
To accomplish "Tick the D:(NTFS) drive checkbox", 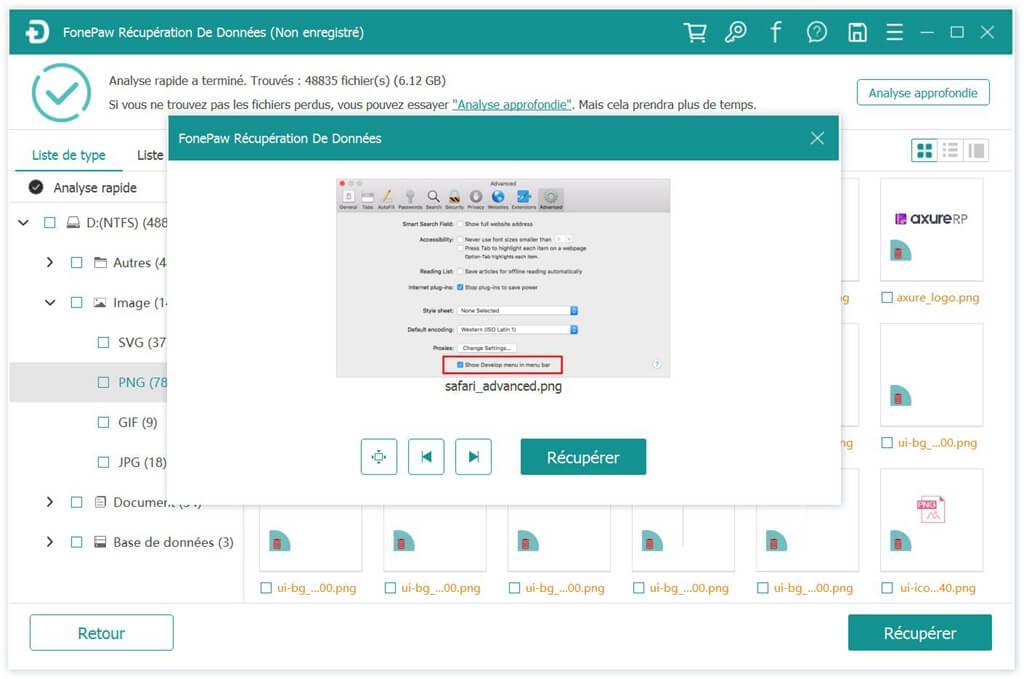I will 50,223.
